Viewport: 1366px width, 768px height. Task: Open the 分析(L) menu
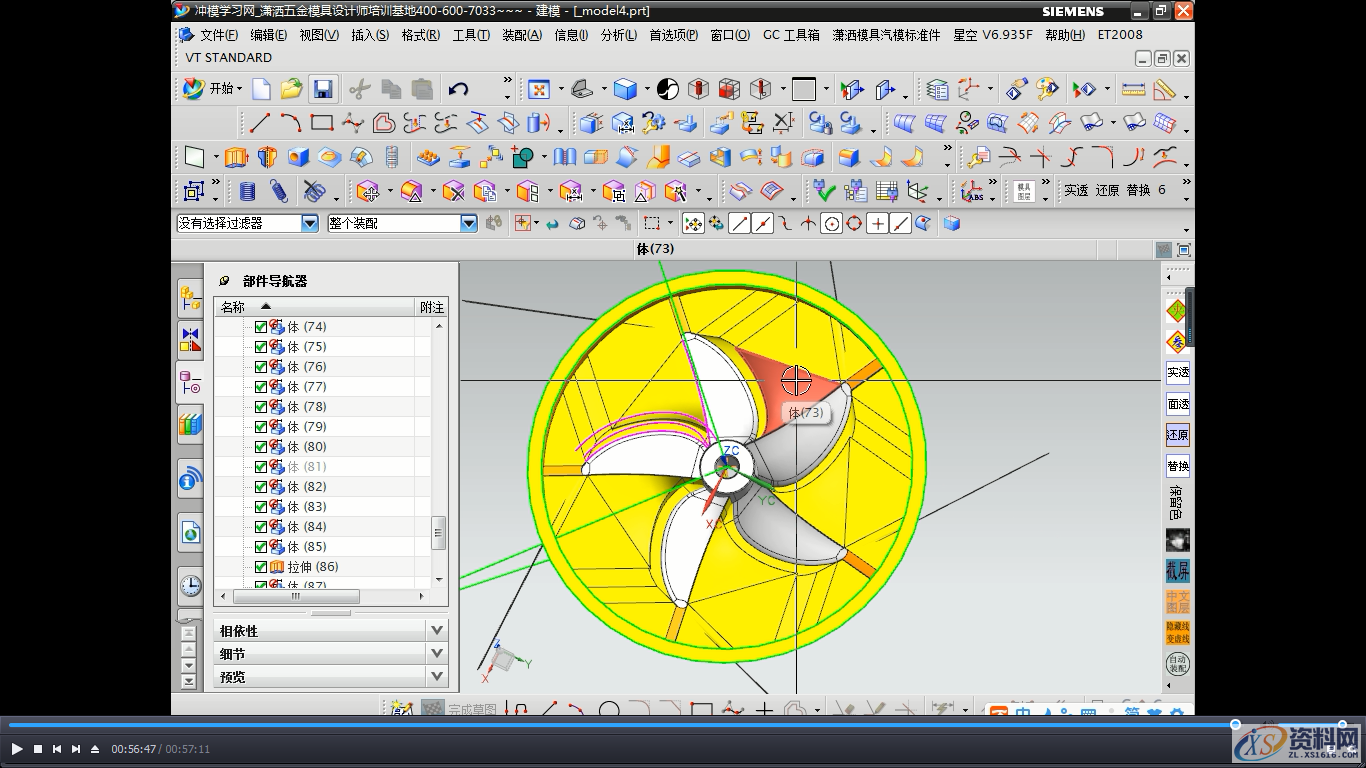coord(619,35)
